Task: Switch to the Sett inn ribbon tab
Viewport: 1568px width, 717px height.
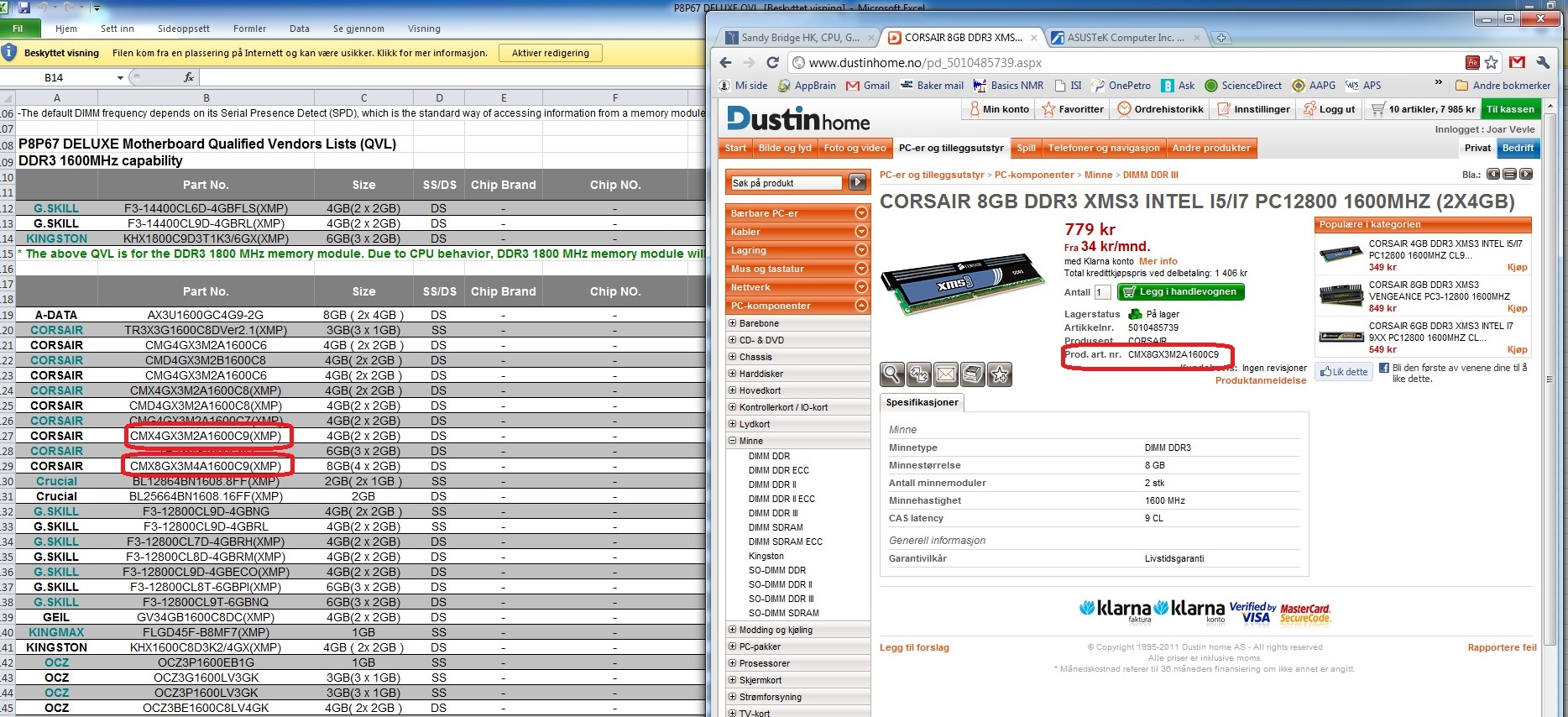Action: point(118,29)
